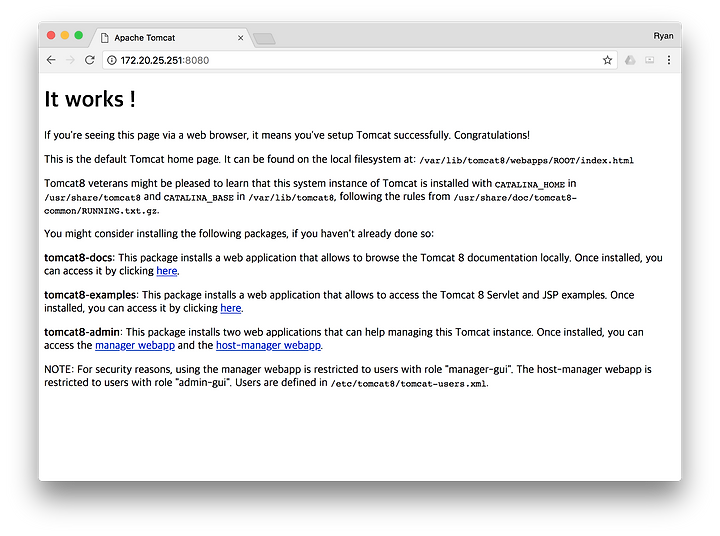
Task: Click the browser forward arrow
Action: [x=70, y=60]
